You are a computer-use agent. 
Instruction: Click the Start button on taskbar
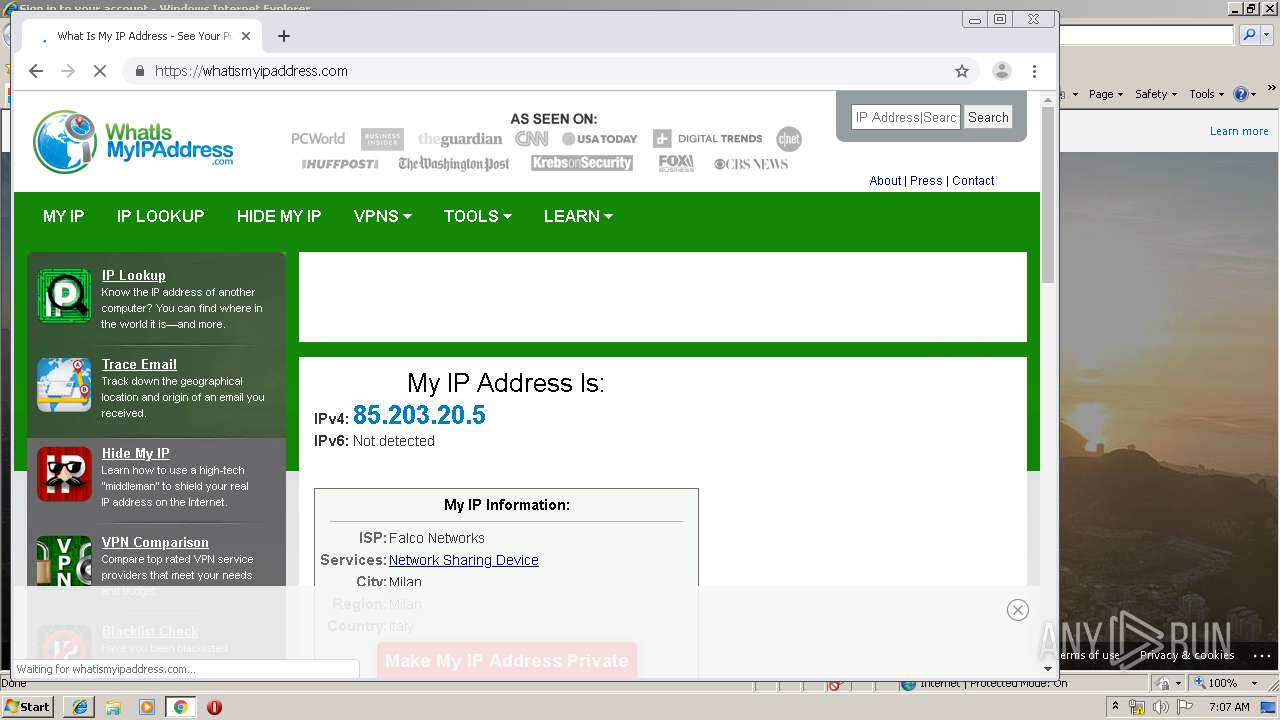[28, 707]
